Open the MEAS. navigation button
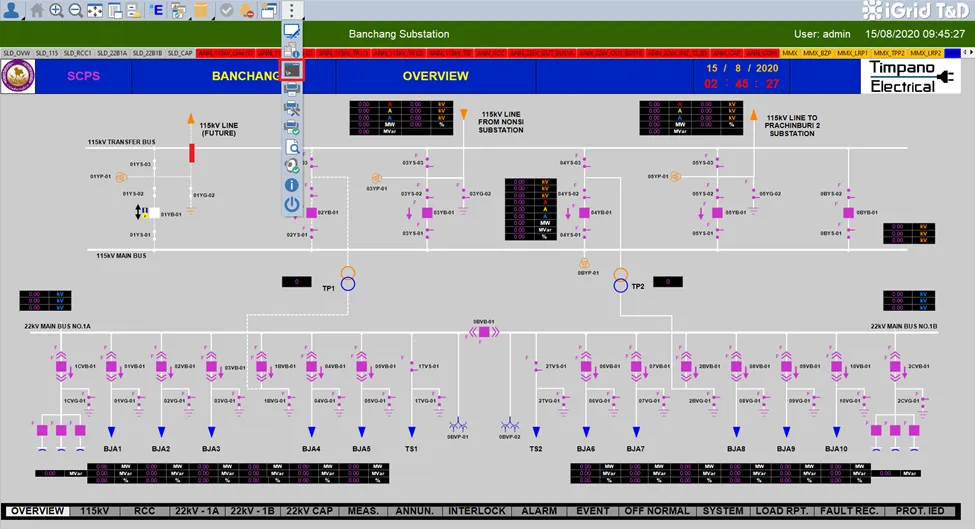Viewport: 975px width, 529px height. coord(363,511)
